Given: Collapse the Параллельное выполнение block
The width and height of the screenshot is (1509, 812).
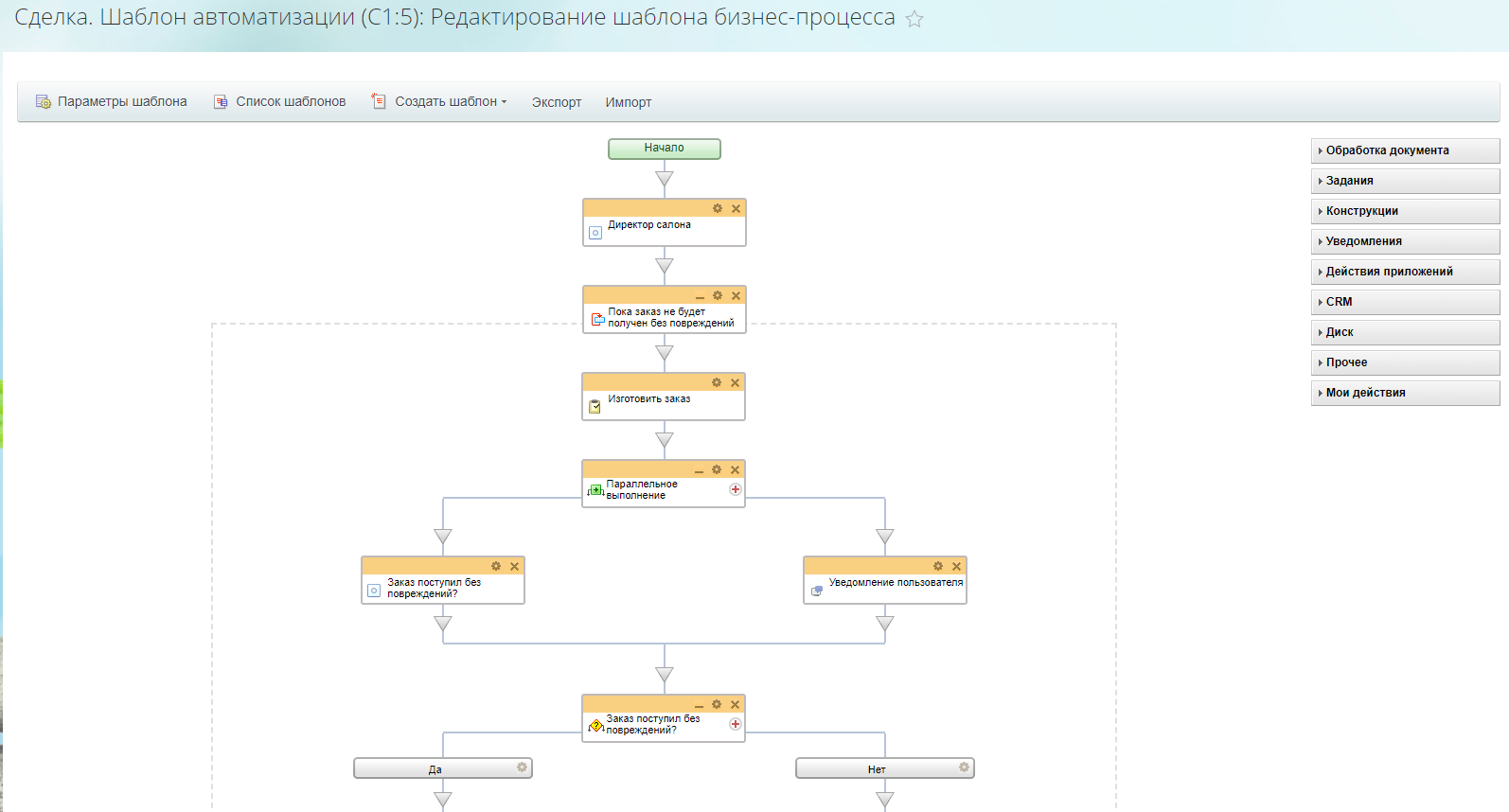Looking at the screenshot, I should [699, 471].
